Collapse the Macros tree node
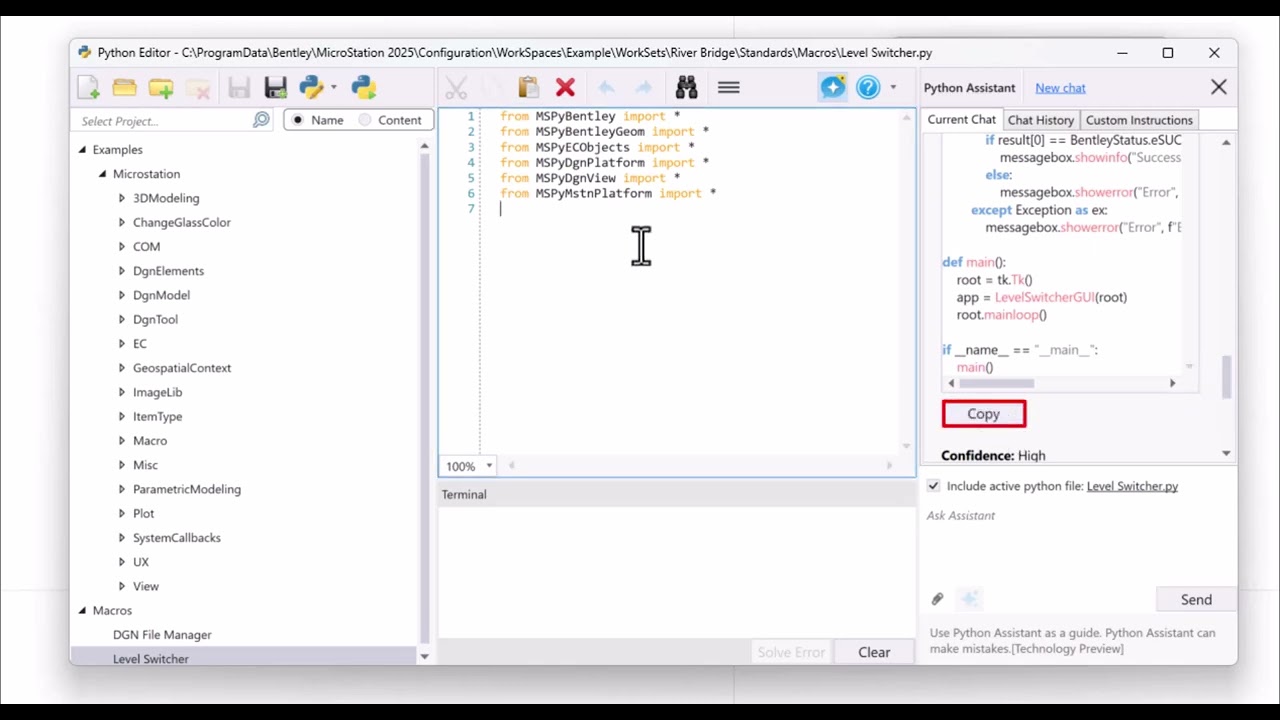 [x=82, y=611]
